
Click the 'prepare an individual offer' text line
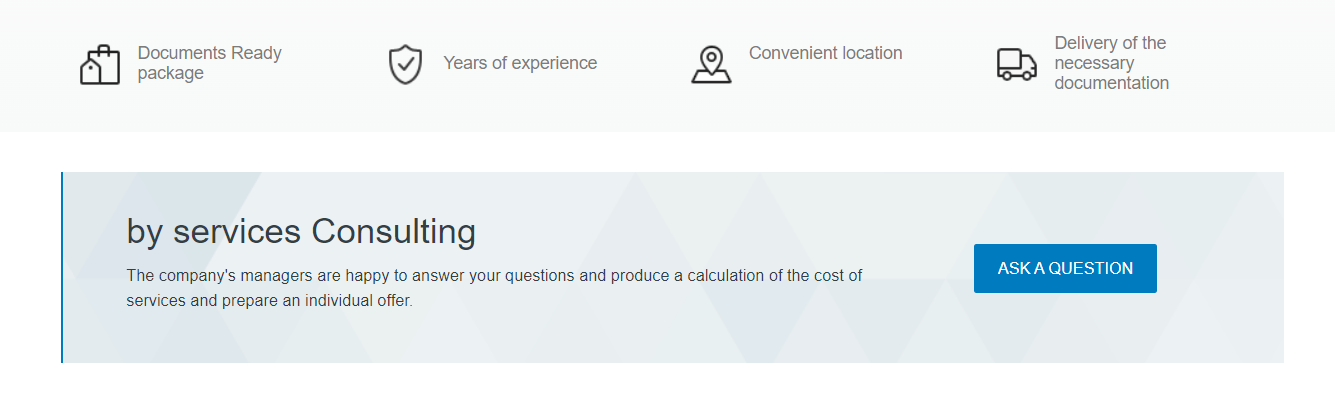coord(300,300)
